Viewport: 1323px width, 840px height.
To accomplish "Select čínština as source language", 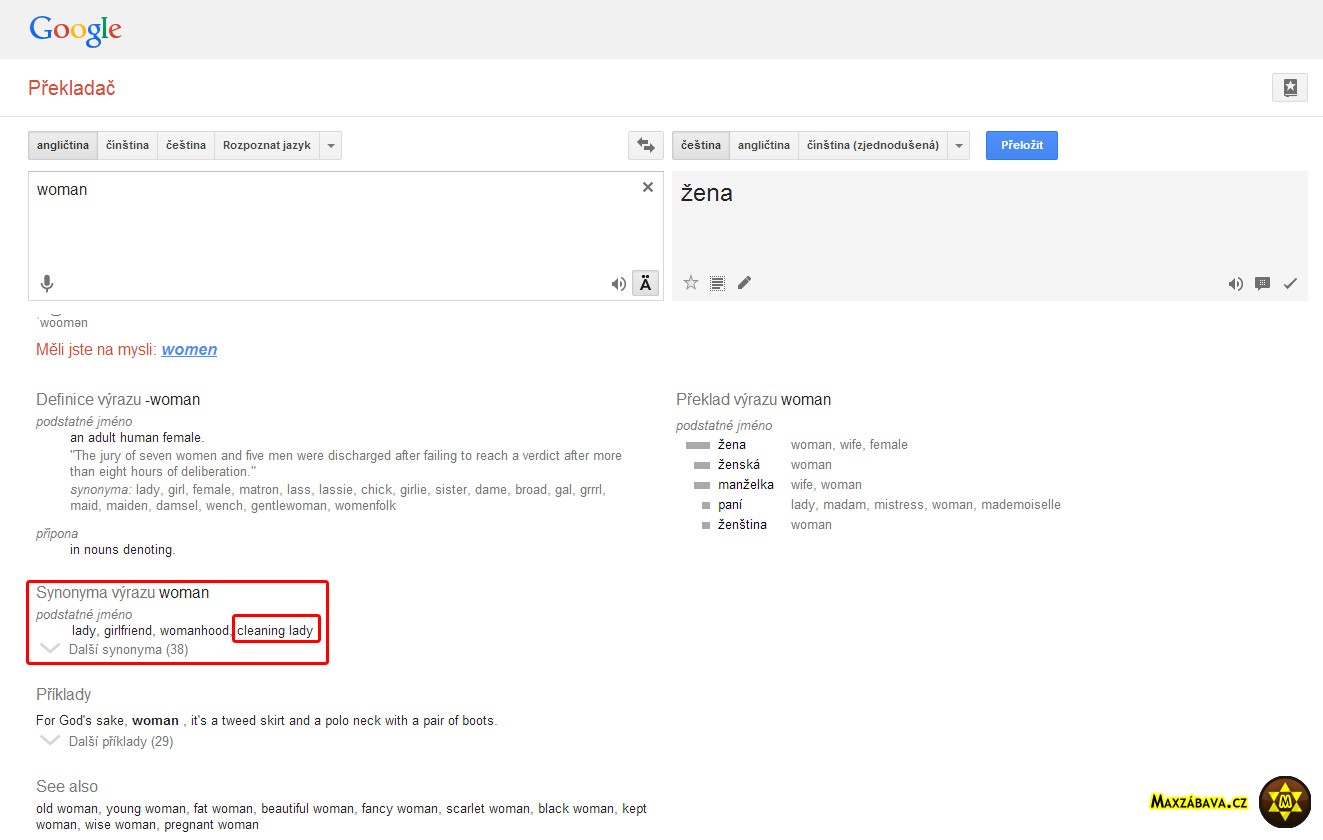I will point(127,145).
